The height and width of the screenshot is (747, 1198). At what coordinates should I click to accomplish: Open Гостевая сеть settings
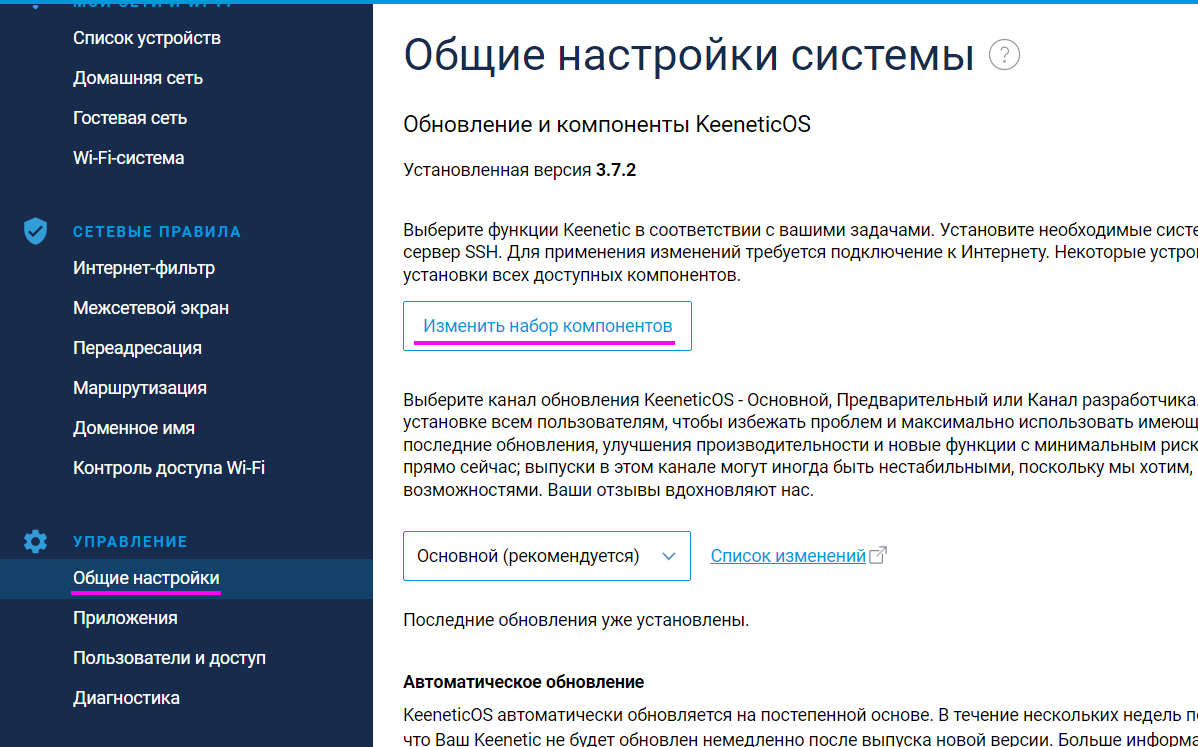point(130,118)
